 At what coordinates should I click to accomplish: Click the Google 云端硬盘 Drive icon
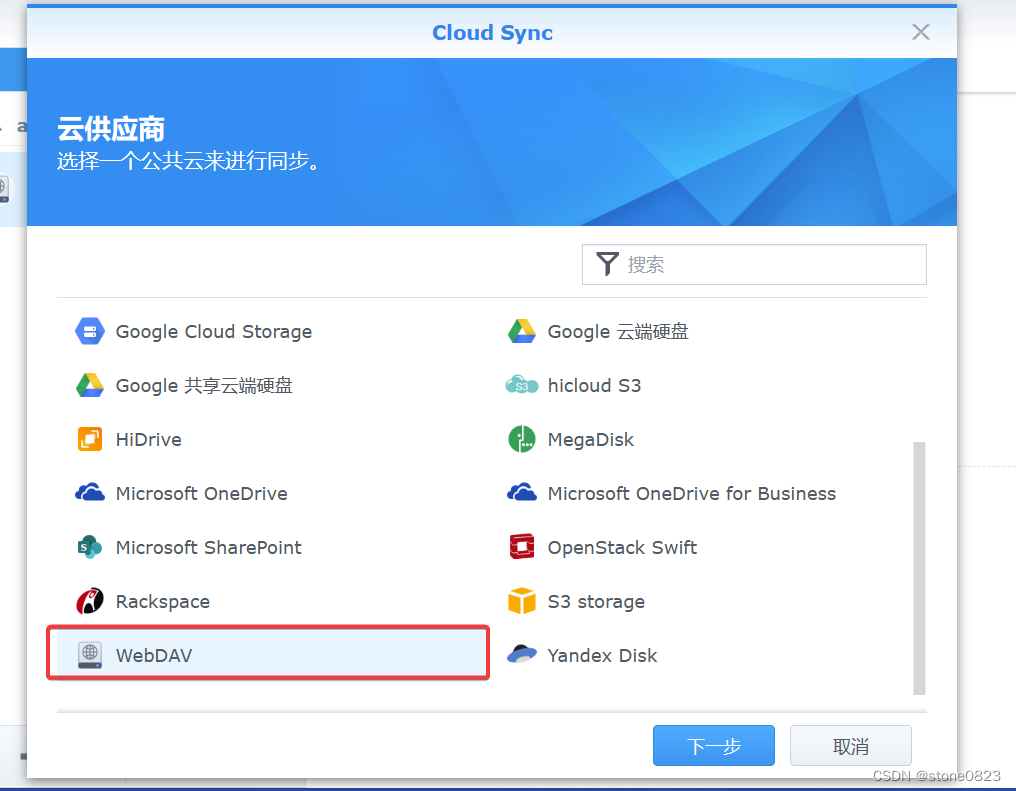tap(522, 331)
